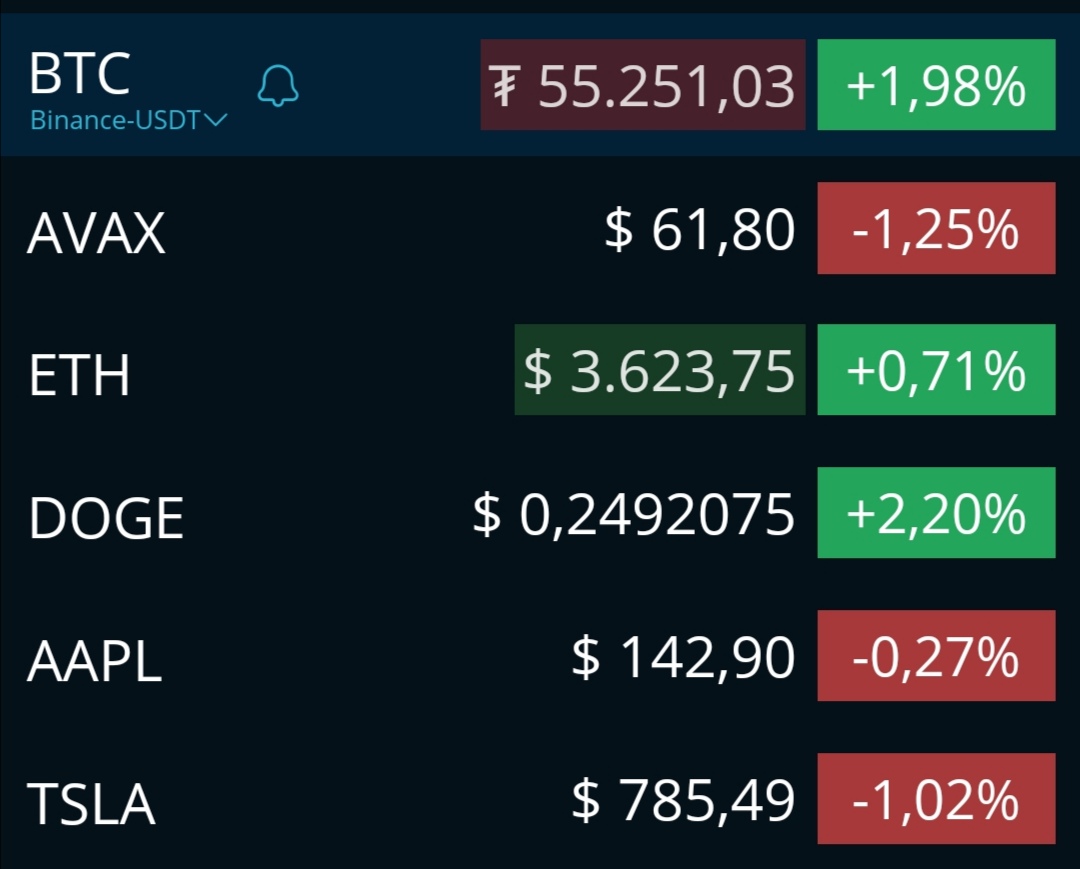Click the DOGE +2,20% green badge
The width and height of the screenshot is (1080, 869).
point(936,512)
